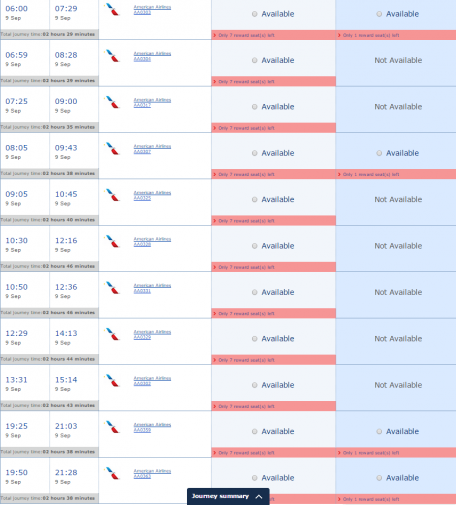Expand the Journey summary panel
The image size is (456, 505).
259,497
